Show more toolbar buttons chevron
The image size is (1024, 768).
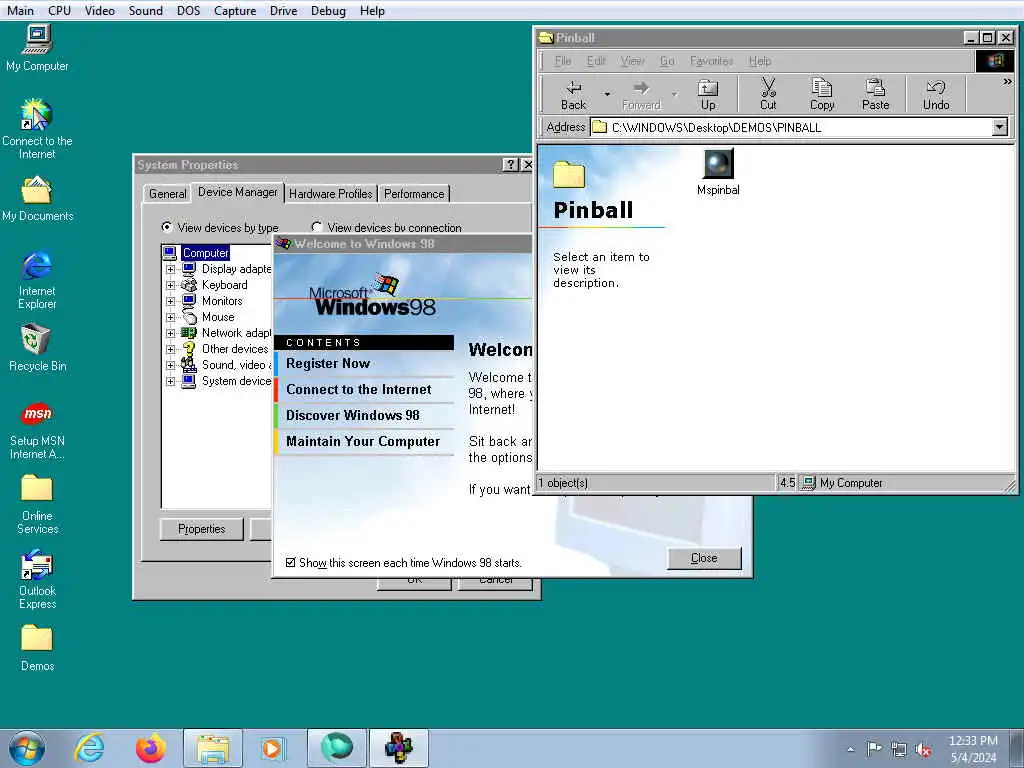pyautogui.click(x=1007, y=82)
